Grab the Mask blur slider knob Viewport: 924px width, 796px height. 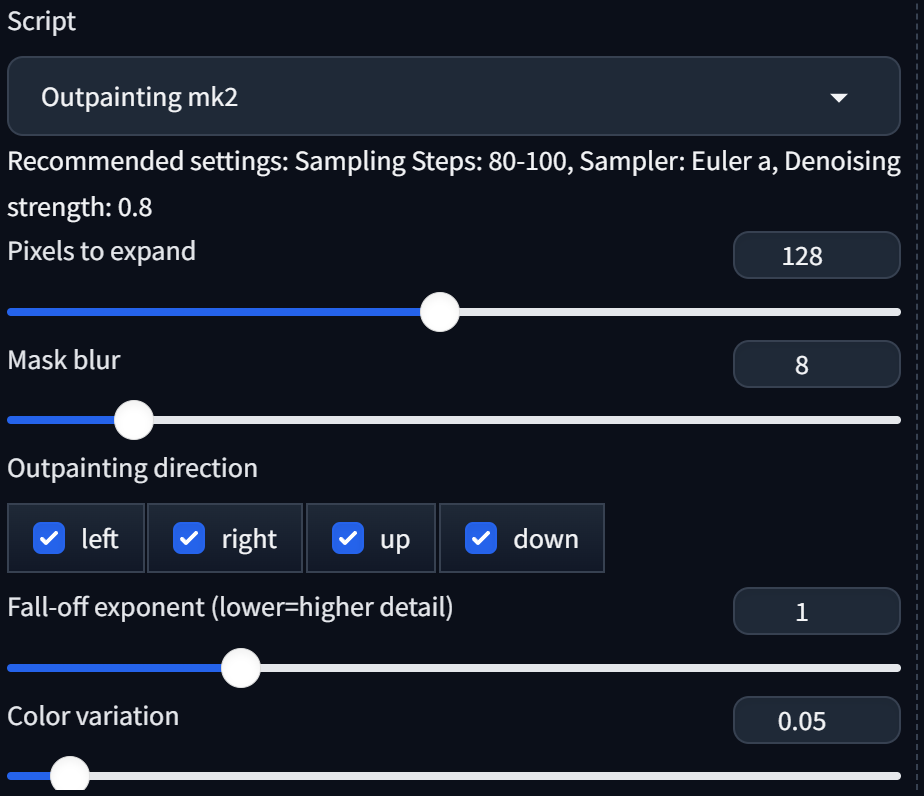tap(133, 420)
